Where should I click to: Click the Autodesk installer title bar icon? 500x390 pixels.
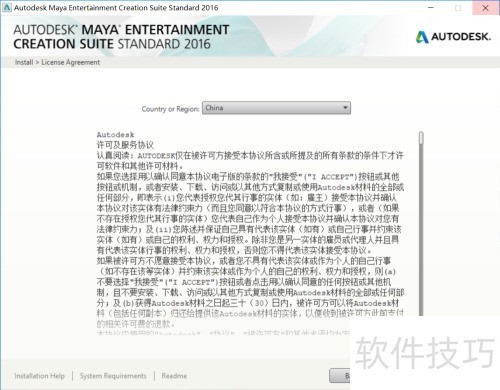coord(6,7)
